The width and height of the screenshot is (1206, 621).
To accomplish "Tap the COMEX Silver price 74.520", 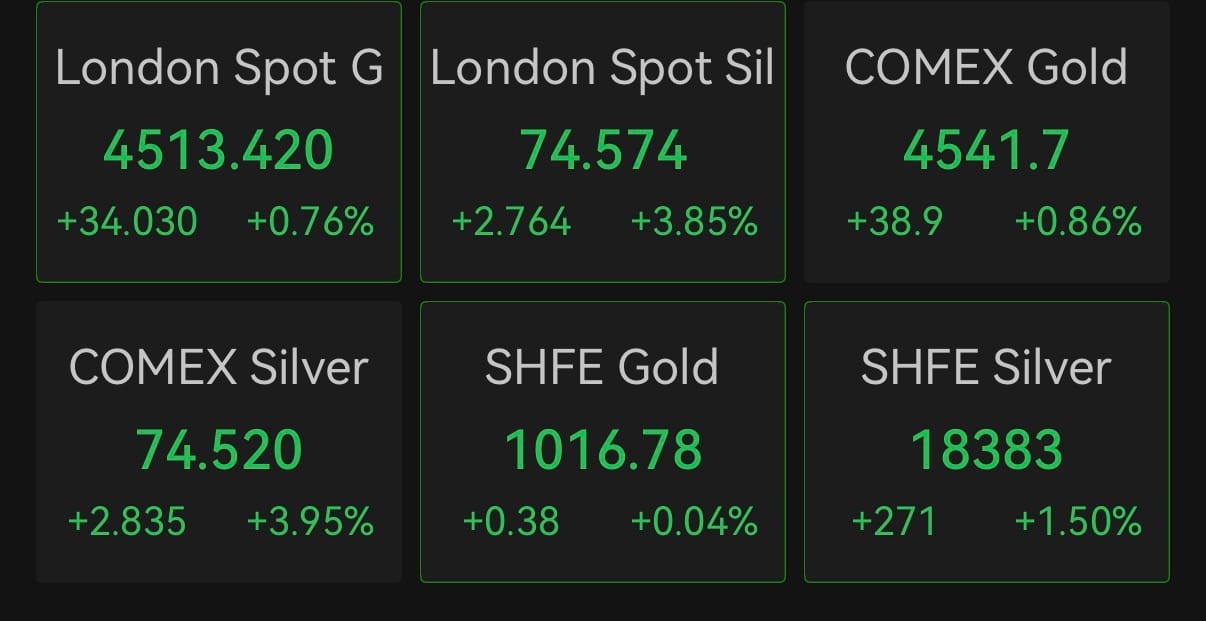I will (x=218, y=449).
